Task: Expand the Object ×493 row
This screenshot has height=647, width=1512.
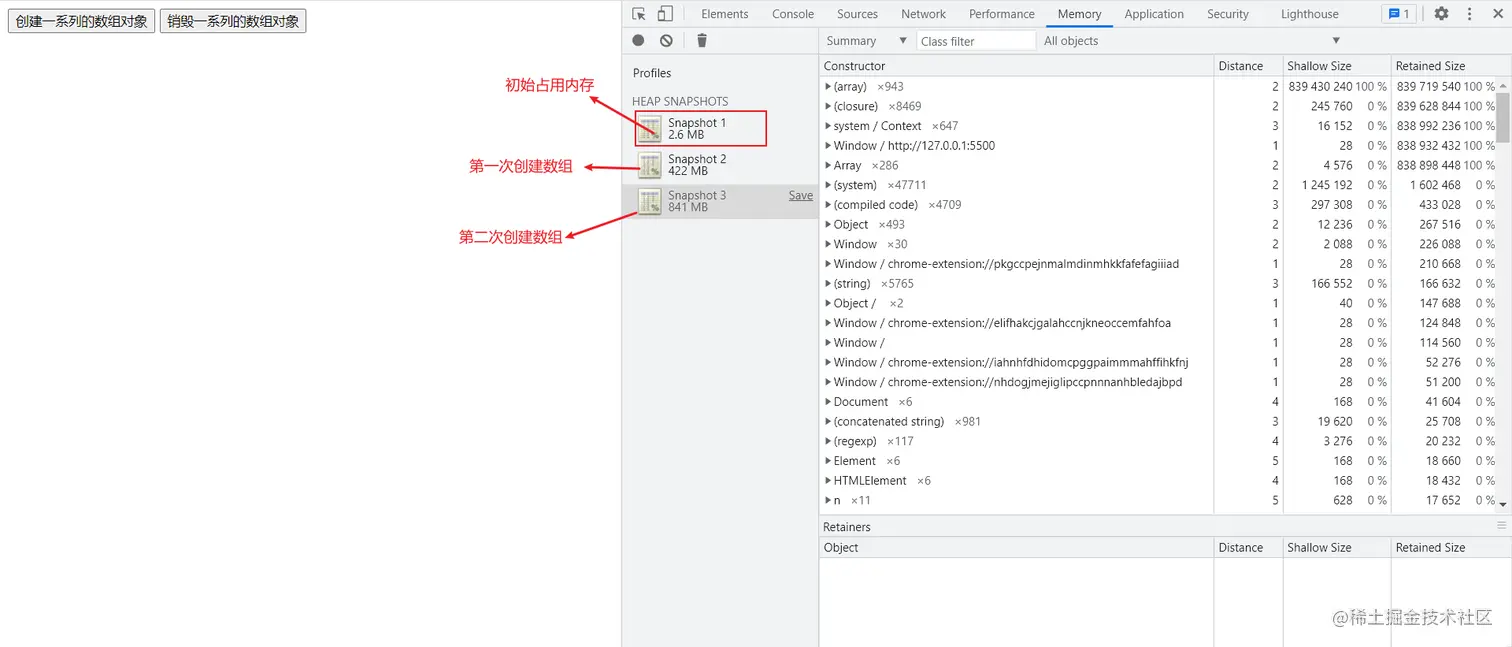Action: 828,224
